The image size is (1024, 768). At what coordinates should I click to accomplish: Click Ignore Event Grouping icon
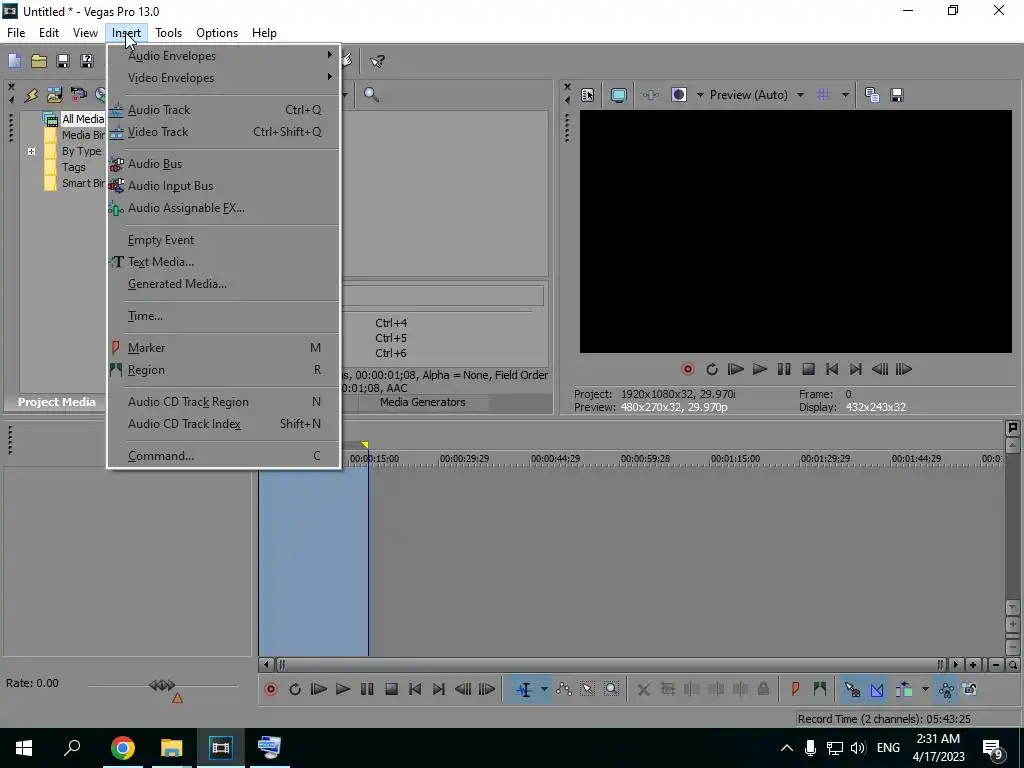coord(970,689)
